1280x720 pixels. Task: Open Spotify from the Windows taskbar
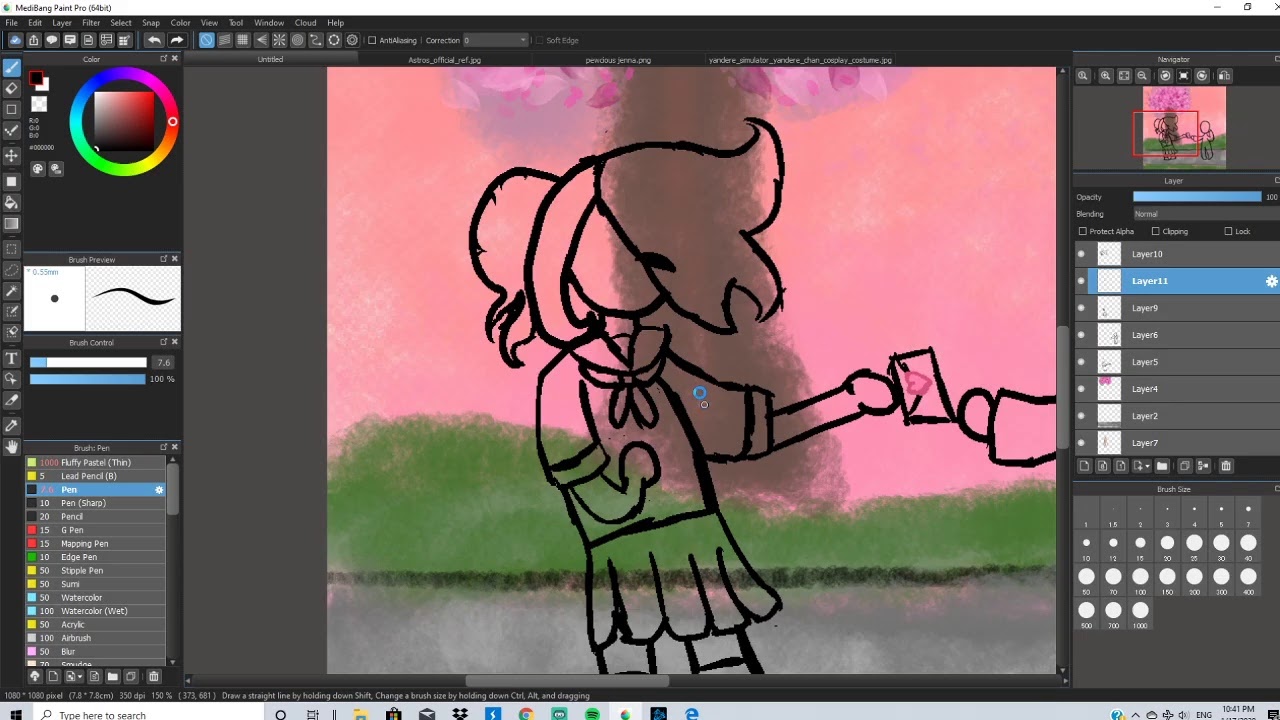click(592, 714)
